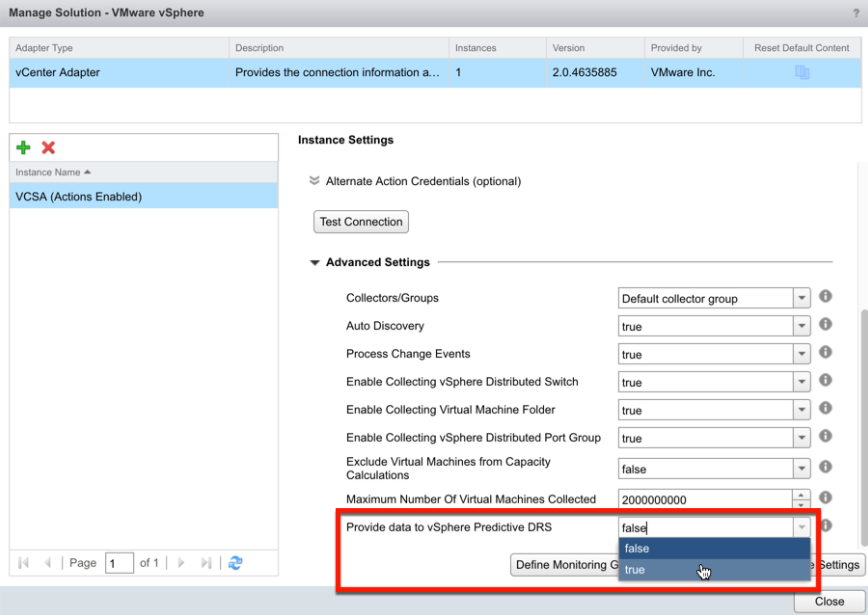Open Auto Discovery dropdown

[802, 326]
